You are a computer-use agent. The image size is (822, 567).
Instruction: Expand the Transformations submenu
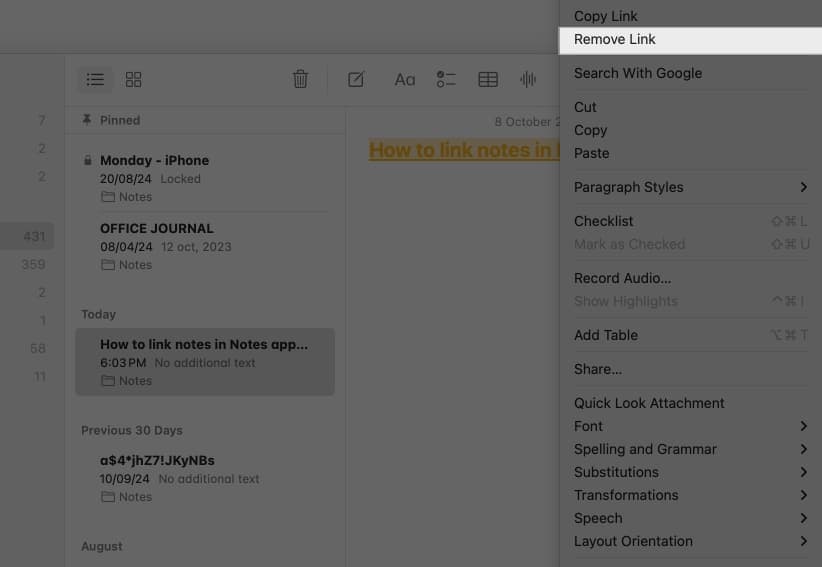tap(690, 496)
